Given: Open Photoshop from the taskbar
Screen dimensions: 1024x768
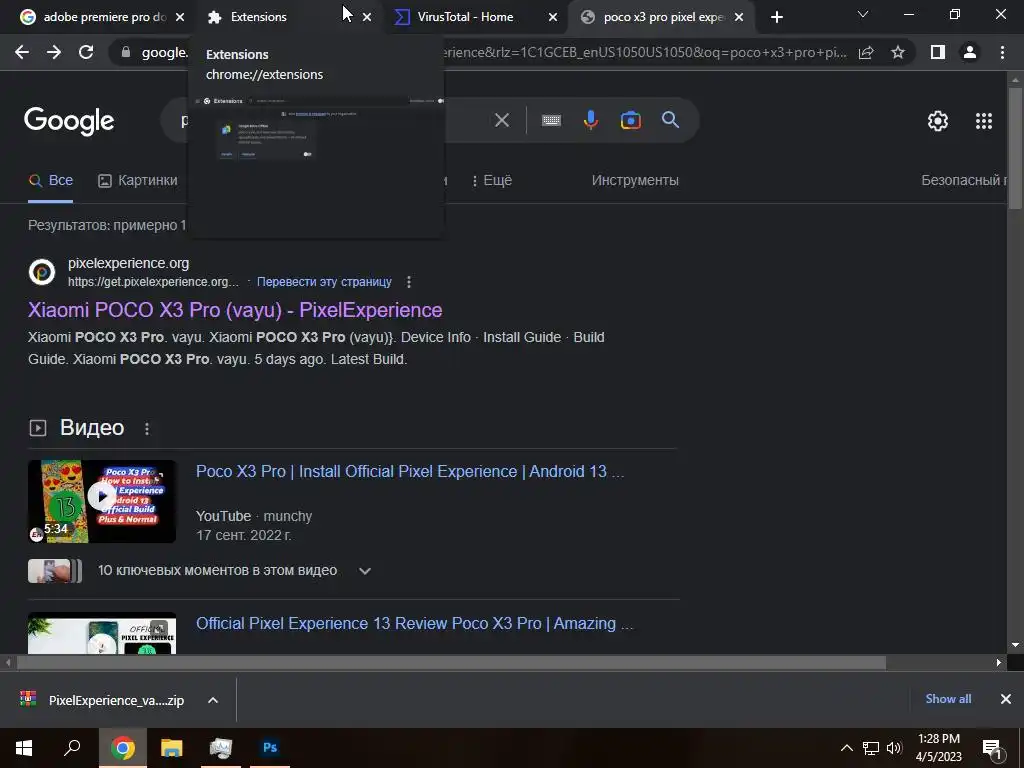Looking at the screenshot, I should pyautogui.click(x=270, y=748).
